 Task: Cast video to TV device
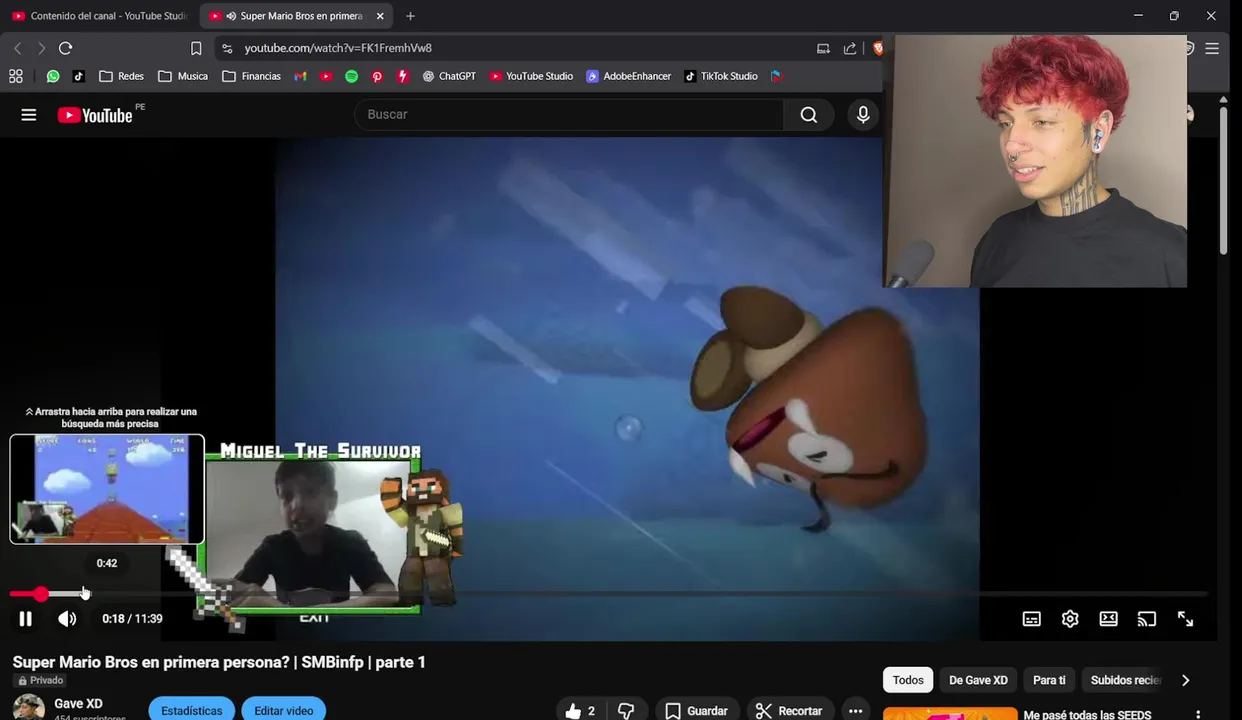1147,619
